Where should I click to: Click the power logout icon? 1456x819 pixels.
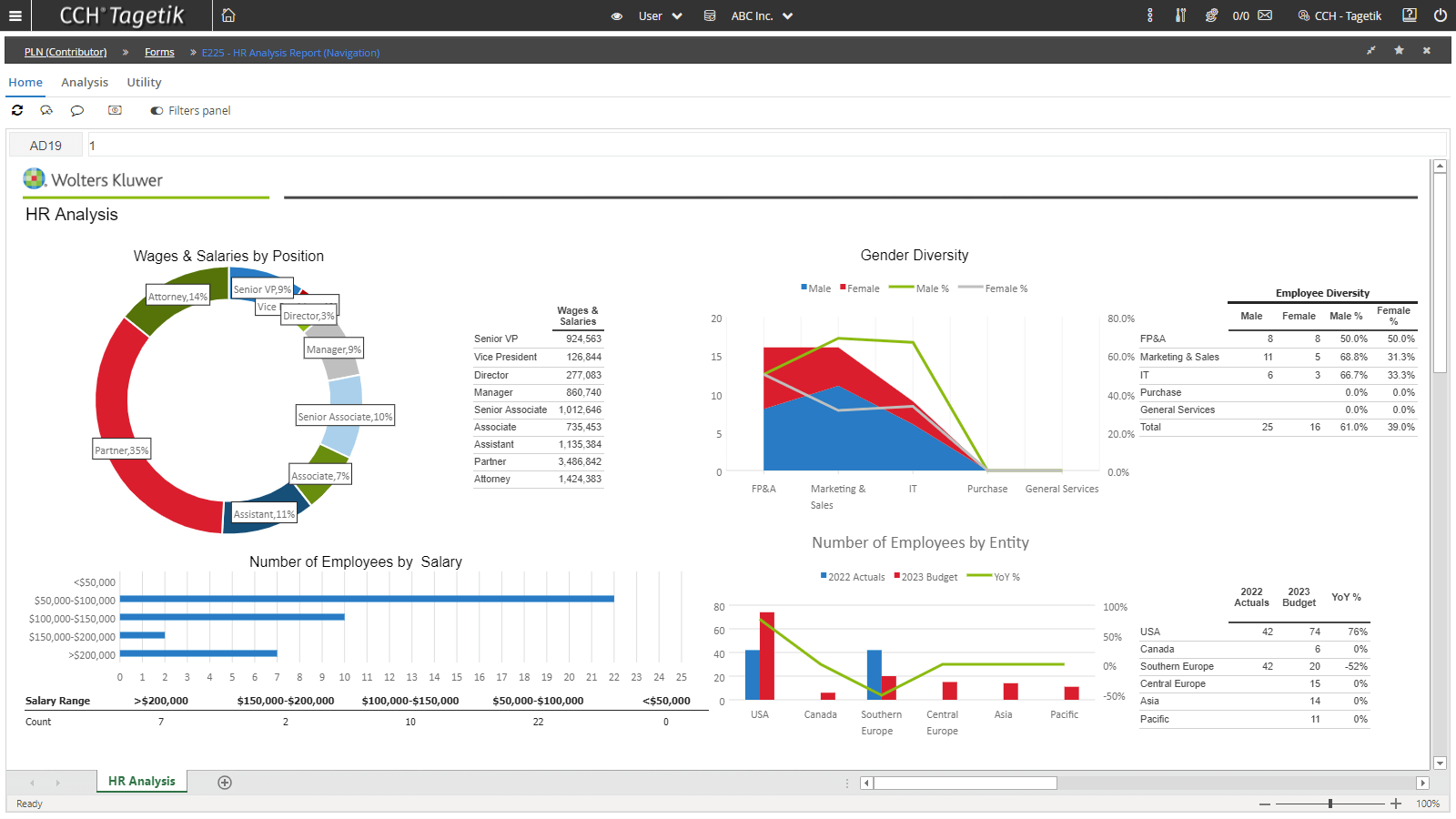coord(1440,15)
